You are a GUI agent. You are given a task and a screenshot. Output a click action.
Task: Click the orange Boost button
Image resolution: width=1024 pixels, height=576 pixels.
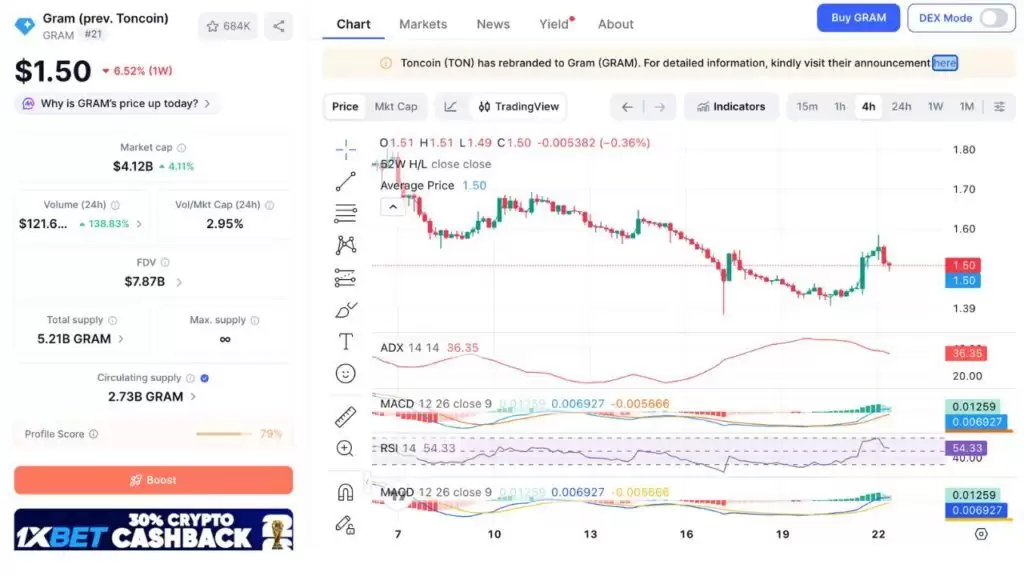(153, 480)
